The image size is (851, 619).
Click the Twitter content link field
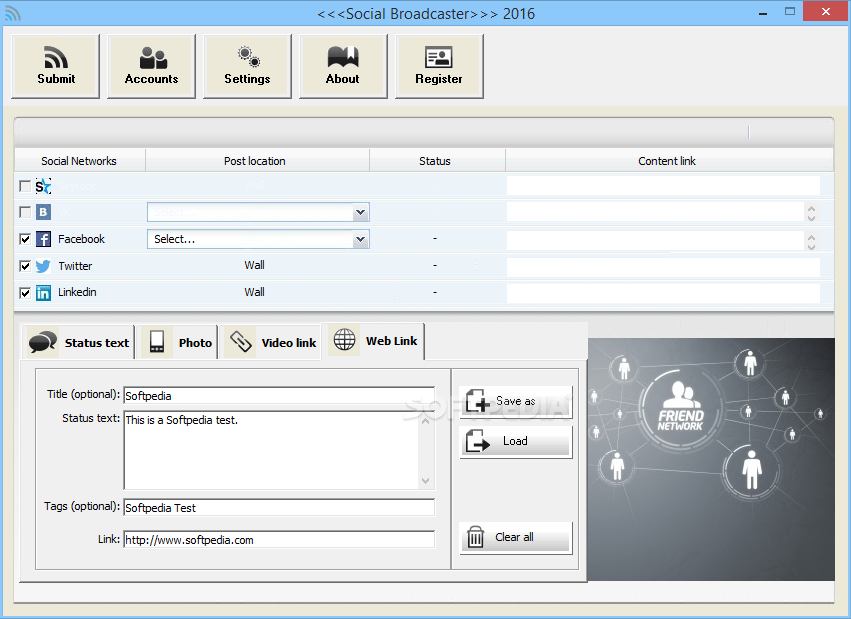click(663, 267)
